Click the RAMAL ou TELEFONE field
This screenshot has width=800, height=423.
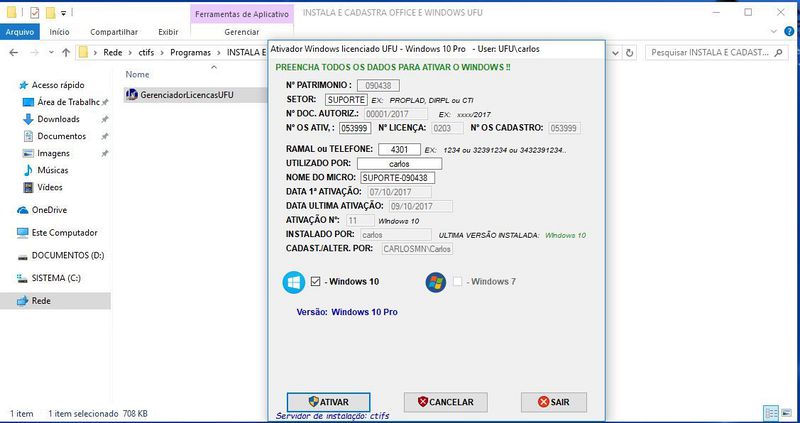[x=399, y=150]
